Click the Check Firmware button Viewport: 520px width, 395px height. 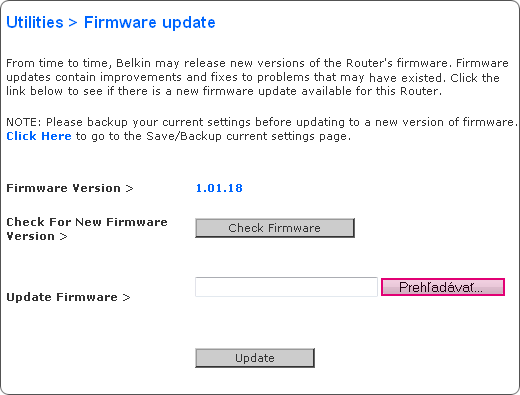275,228
